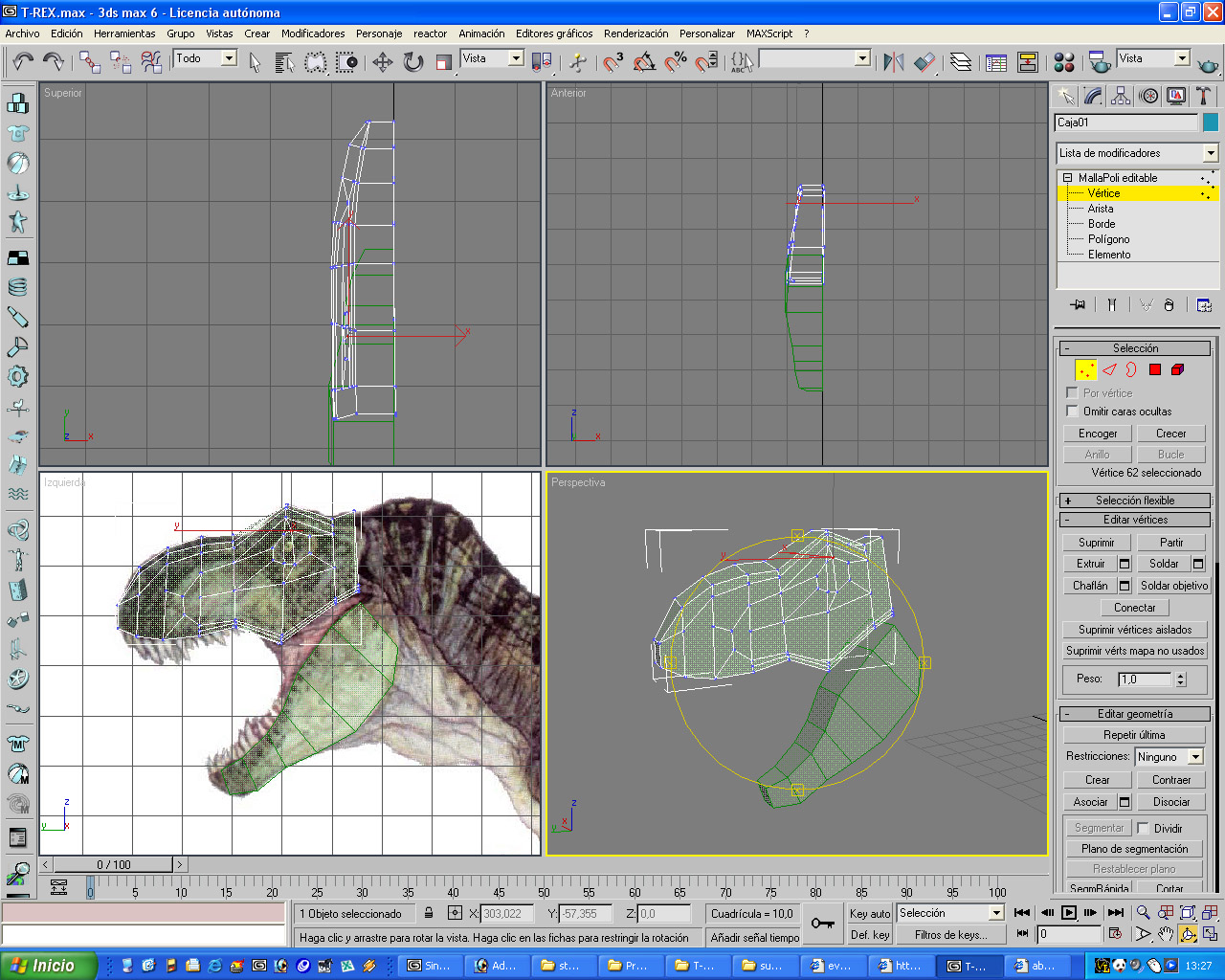Click the Soldar button
Image resolution: width=1225 pixels, height=980 pixels.
pos(1164,564)
